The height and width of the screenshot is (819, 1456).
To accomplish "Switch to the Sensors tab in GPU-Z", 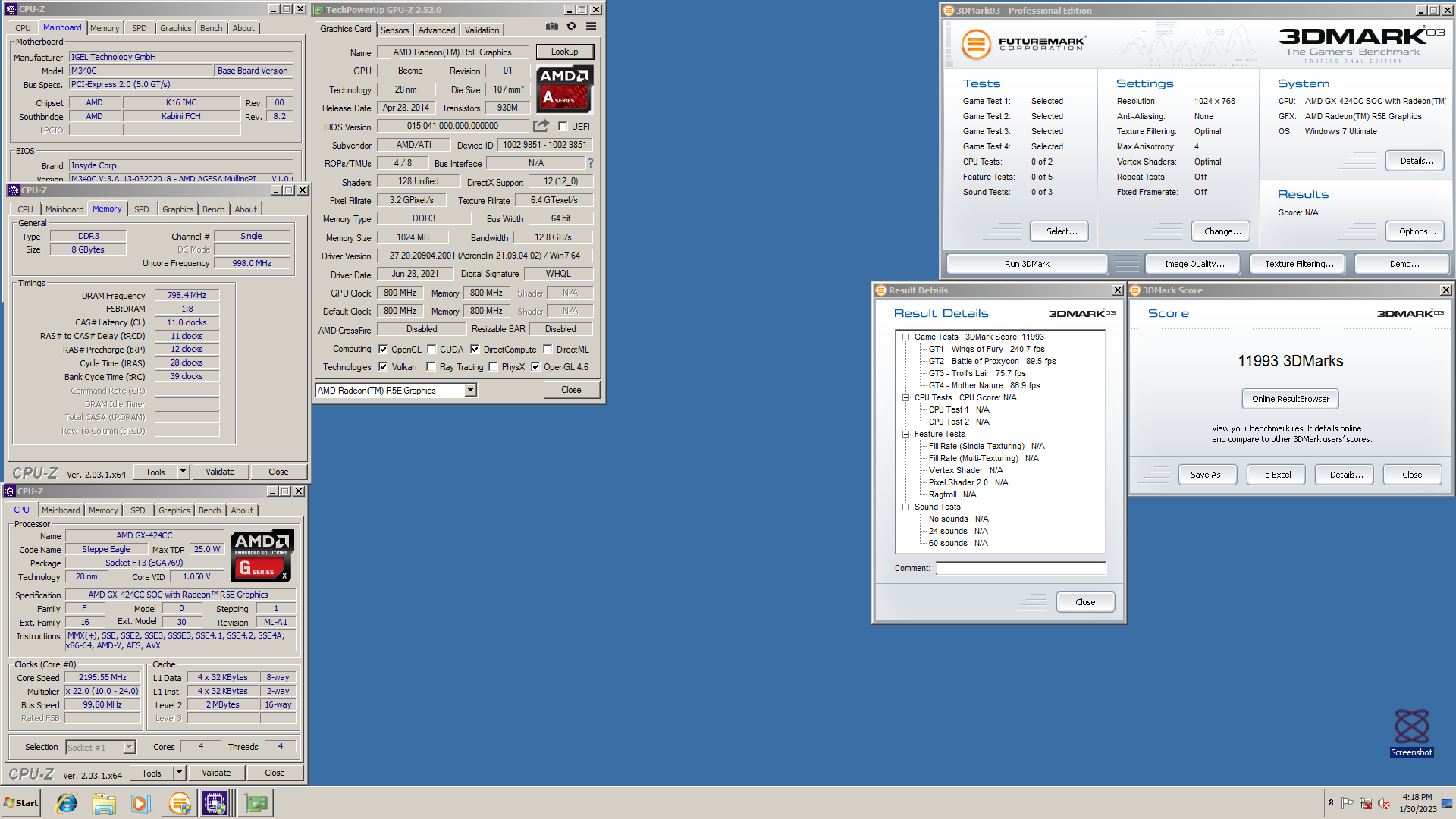I will (x=394, y=30).
